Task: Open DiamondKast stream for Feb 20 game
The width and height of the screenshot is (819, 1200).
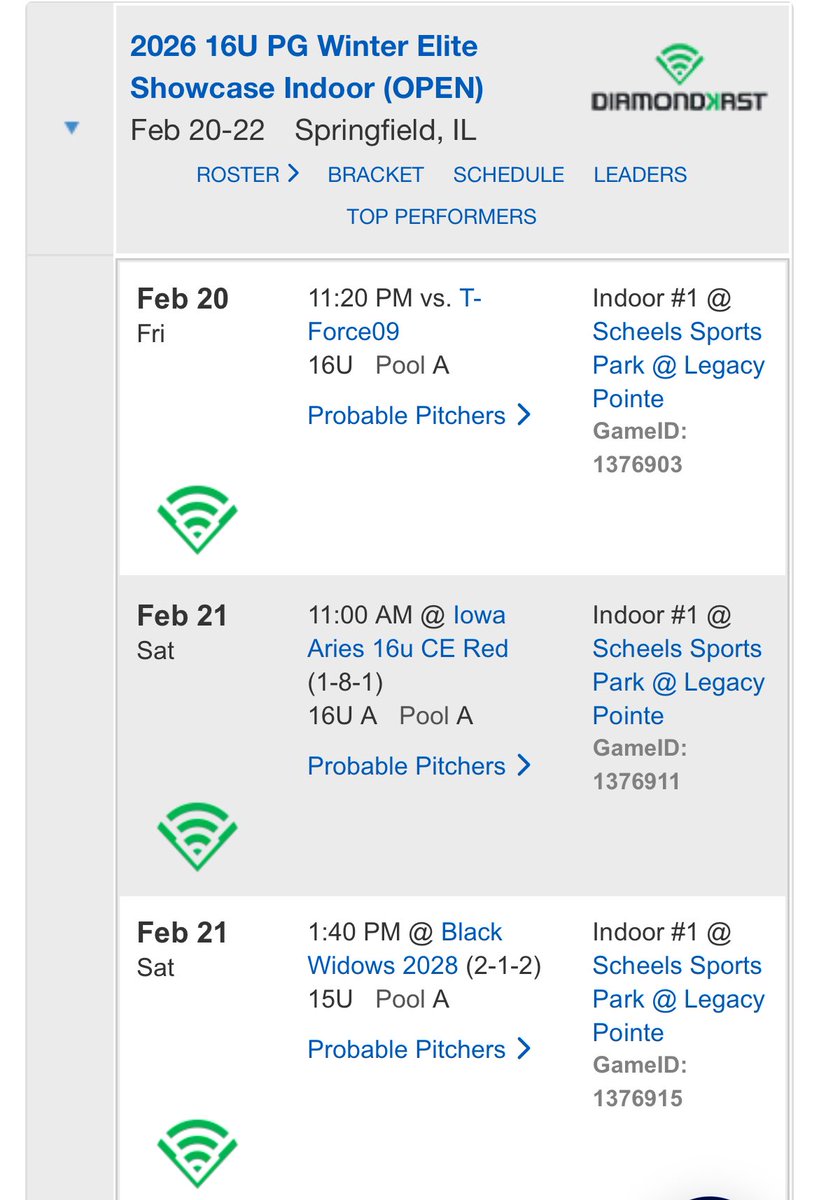Action: 197,519
